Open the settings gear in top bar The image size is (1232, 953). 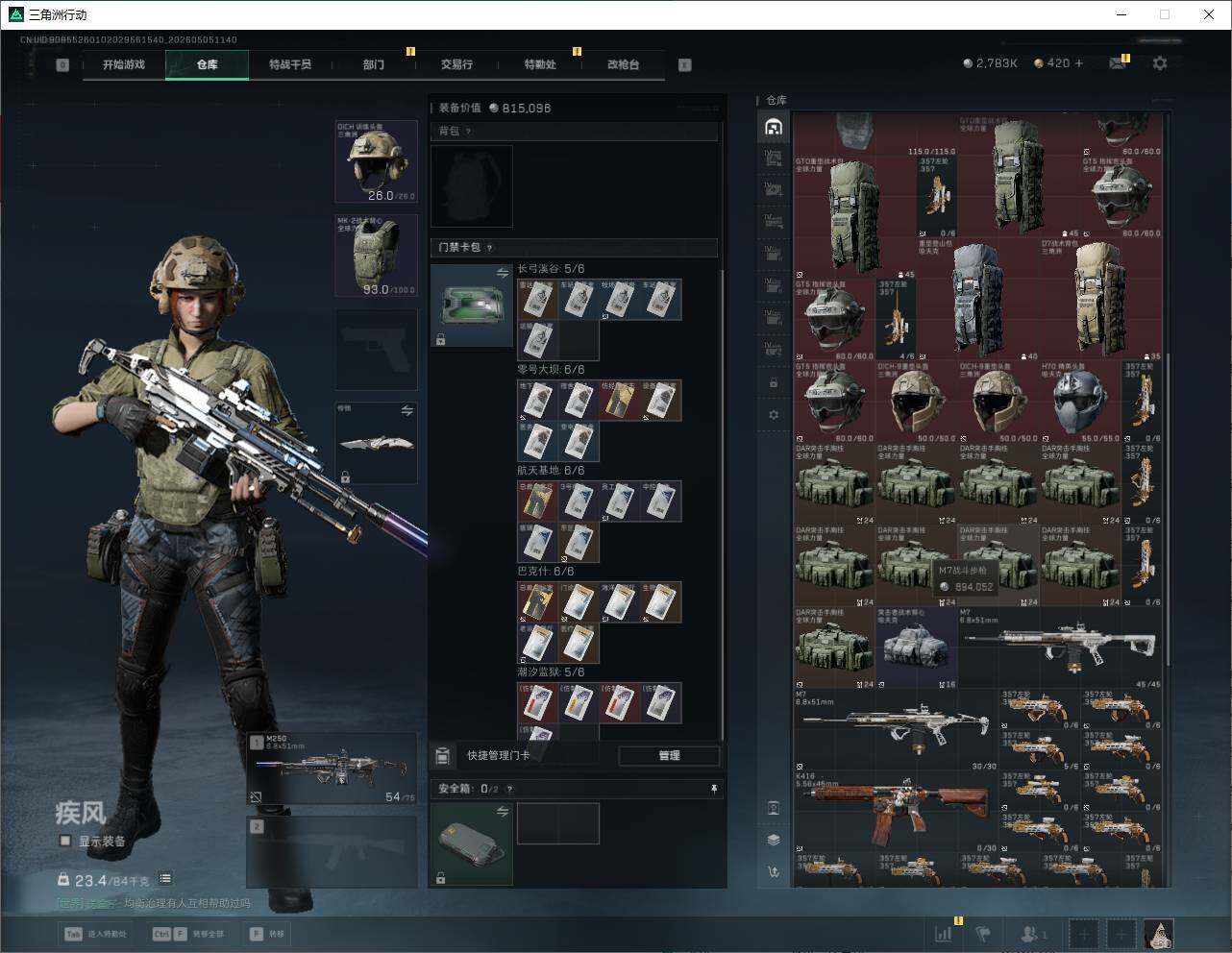[x=1160, y=63]
